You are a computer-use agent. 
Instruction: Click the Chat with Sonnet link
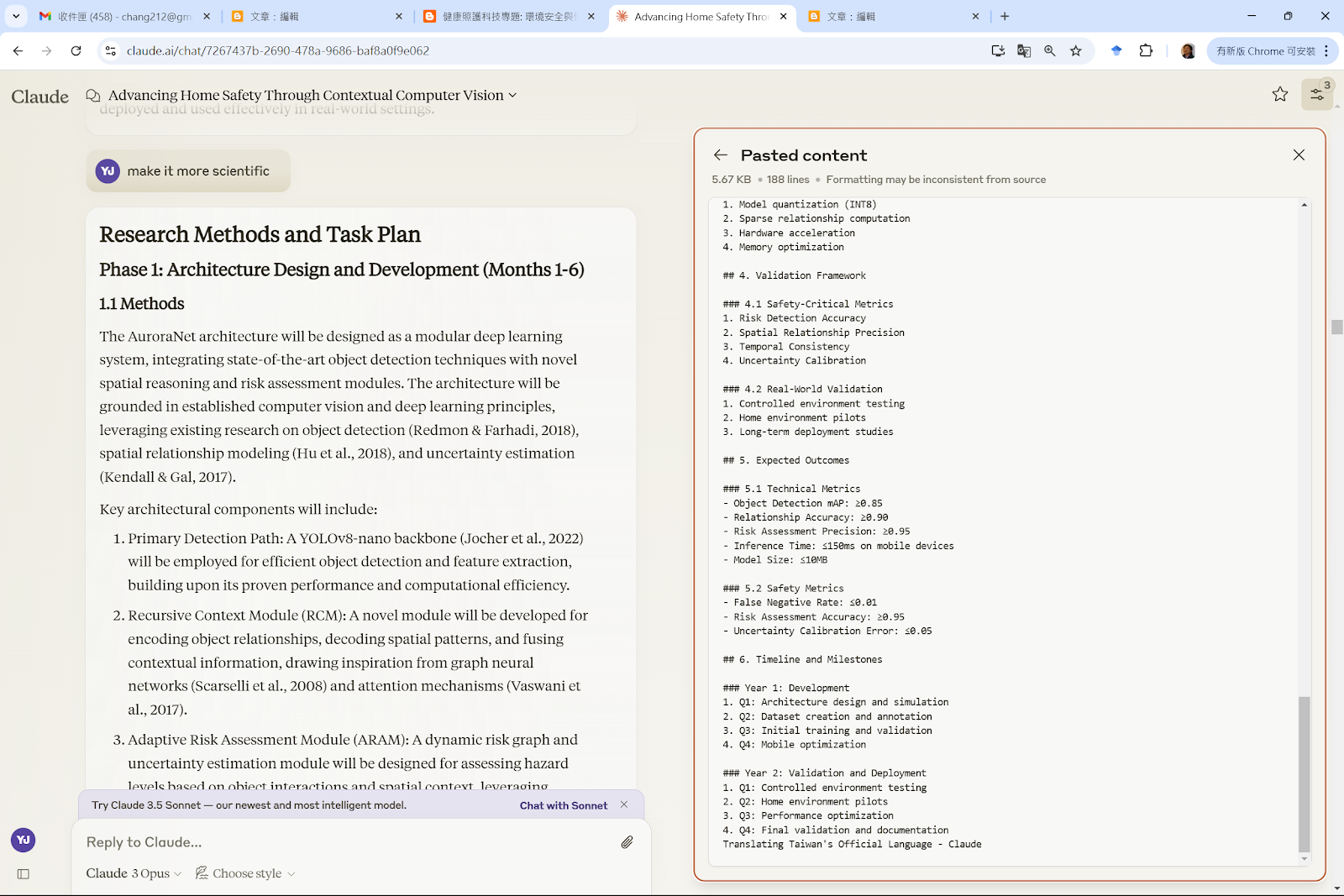(x=564, y=805)
